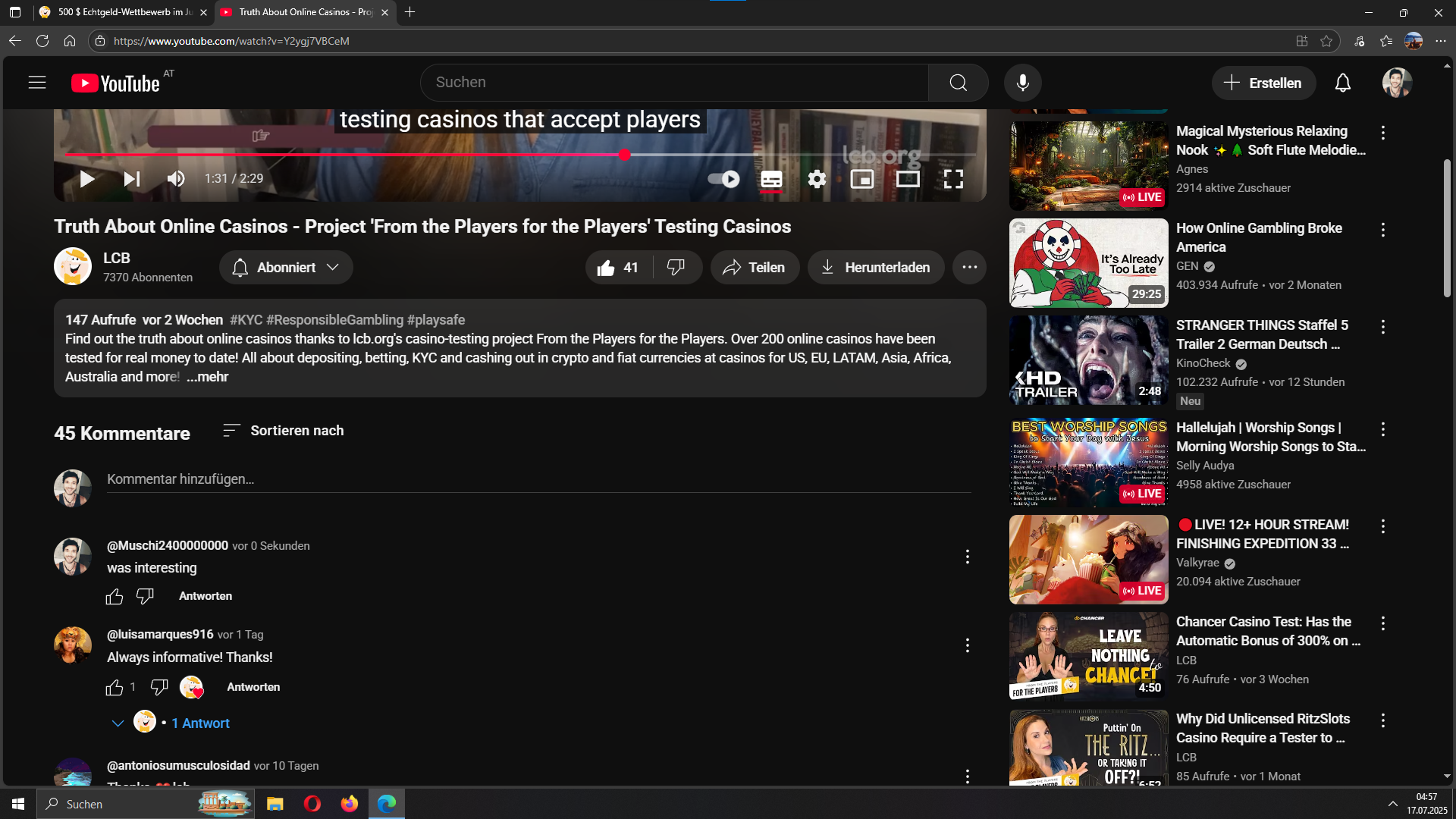The image size is (1456, 819).
Task: Like the 'Always informative! Thanks!' comment
Action: pyautogui.click(x=115, y=687)
